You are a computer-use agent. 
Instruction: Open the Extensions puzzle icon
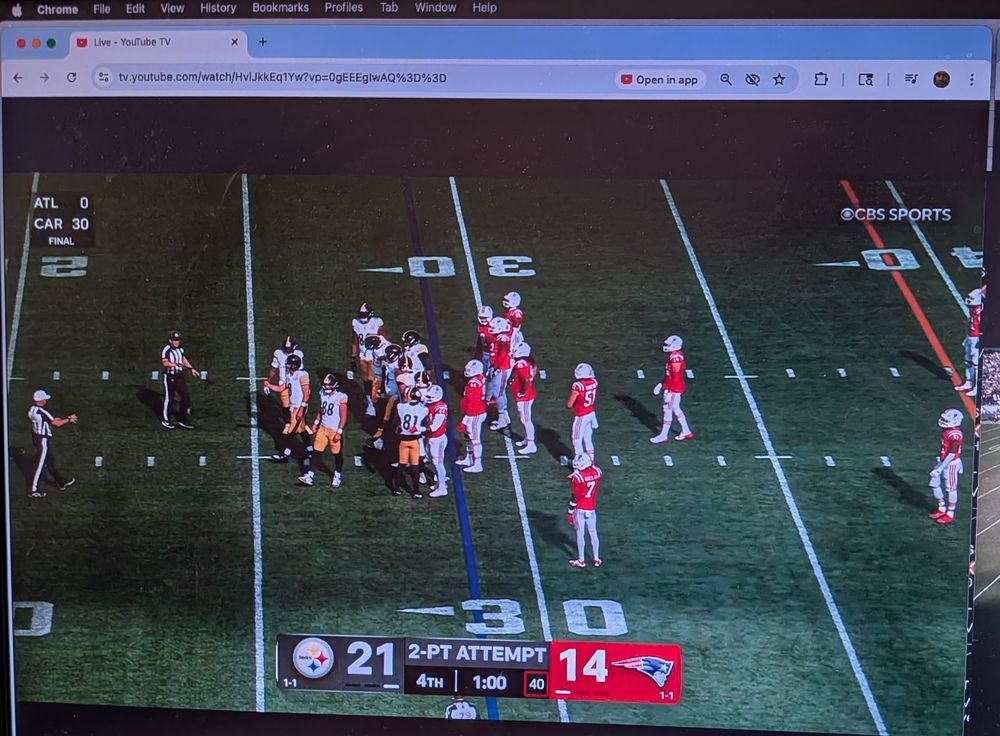pyautogui.click(x=821, y=79)
